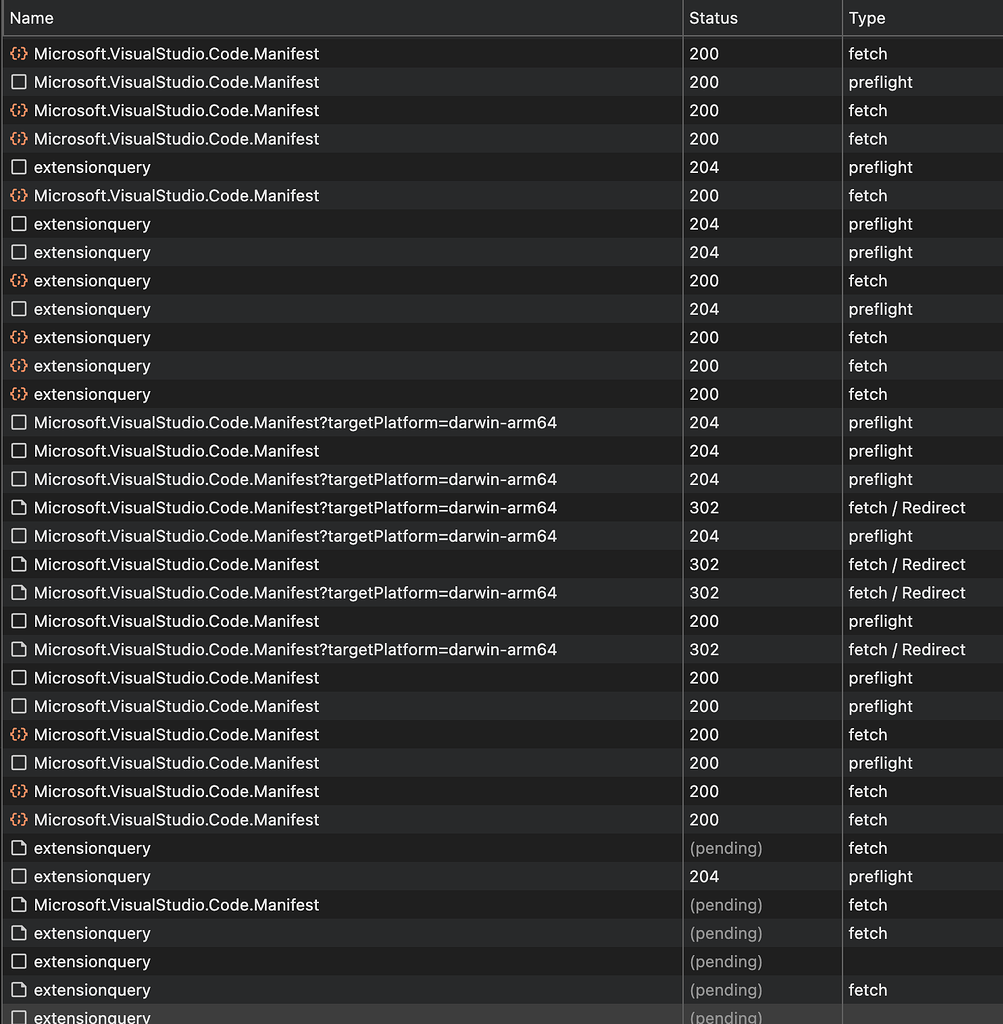Select the first pending extensionquery request
This screenshot has width=1003, height=1024.
[92, 848]
